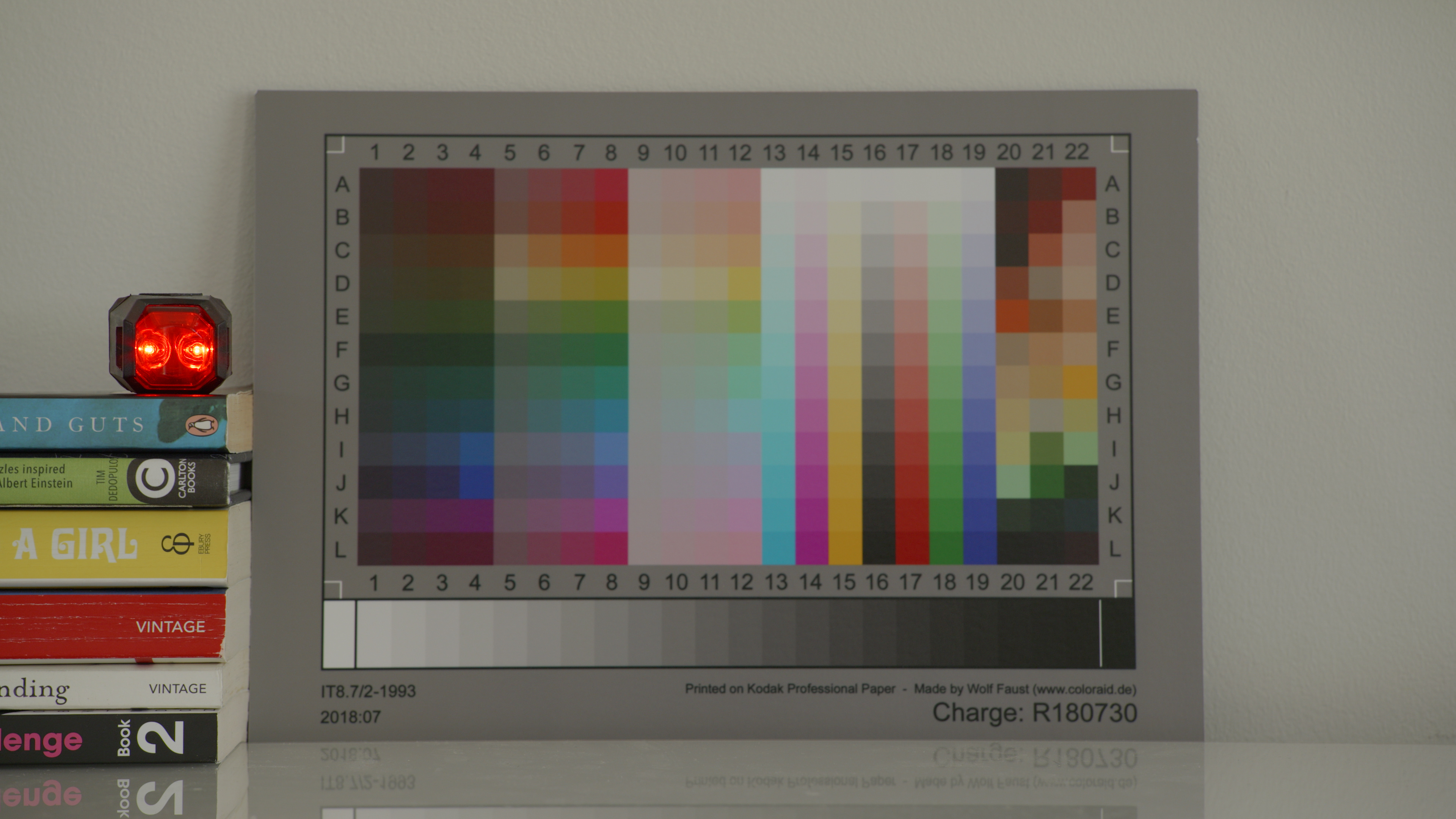
Task: Pick the vivid blue patch at J4
Action: pos(477,482)
